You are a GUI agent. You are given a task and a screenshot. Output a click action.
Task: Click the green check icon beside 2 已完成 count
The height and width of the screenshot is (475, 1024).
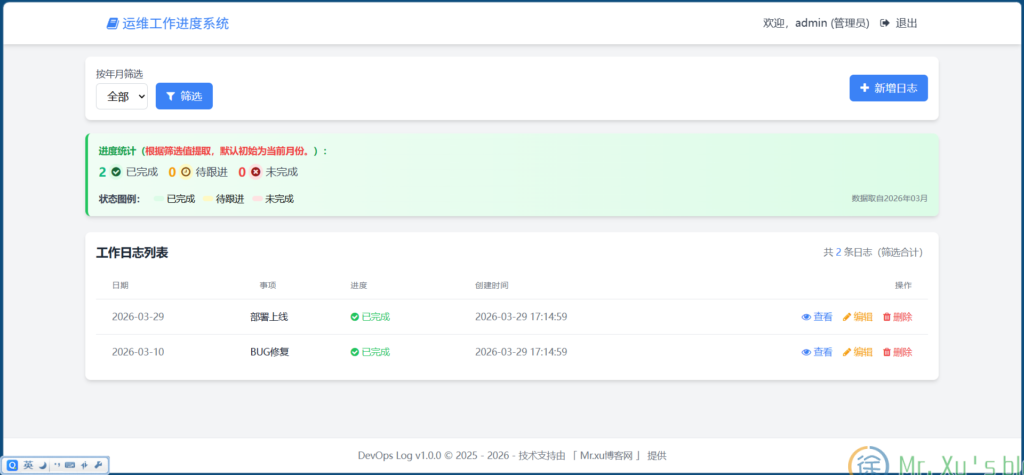(116, 172)
